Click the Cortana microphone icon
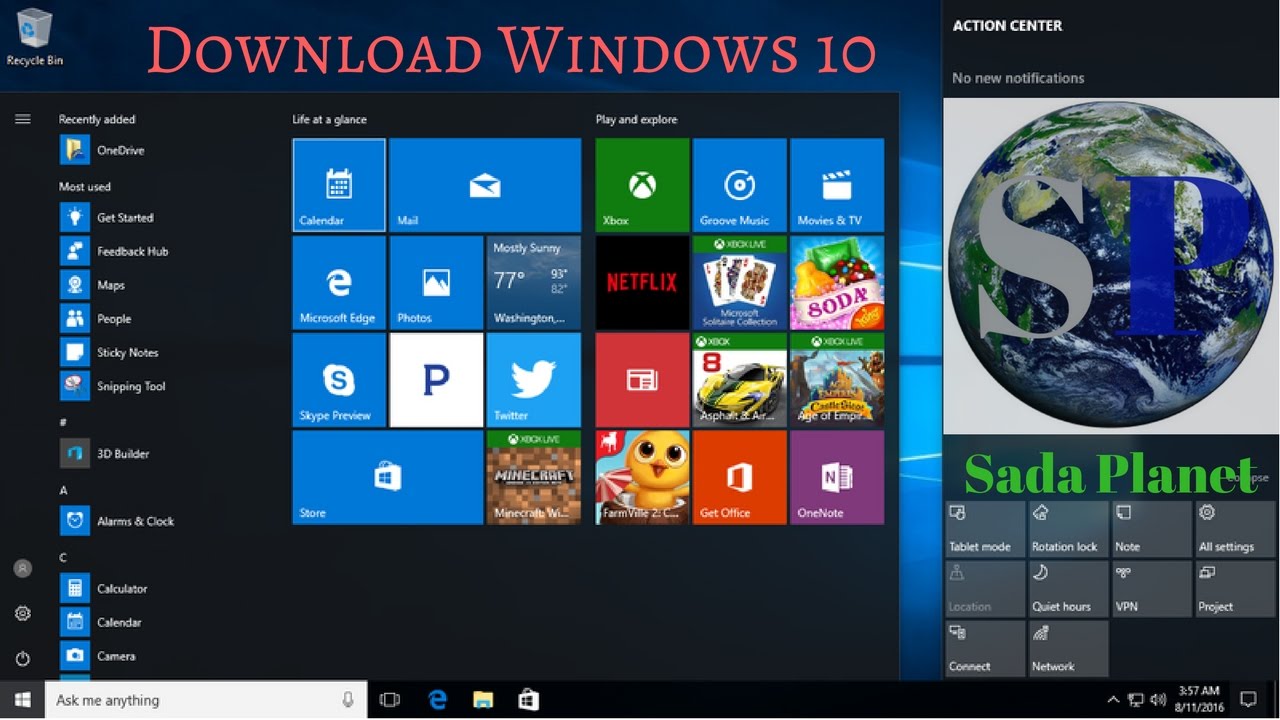The image size is (1280, 720). pos(348,700)
